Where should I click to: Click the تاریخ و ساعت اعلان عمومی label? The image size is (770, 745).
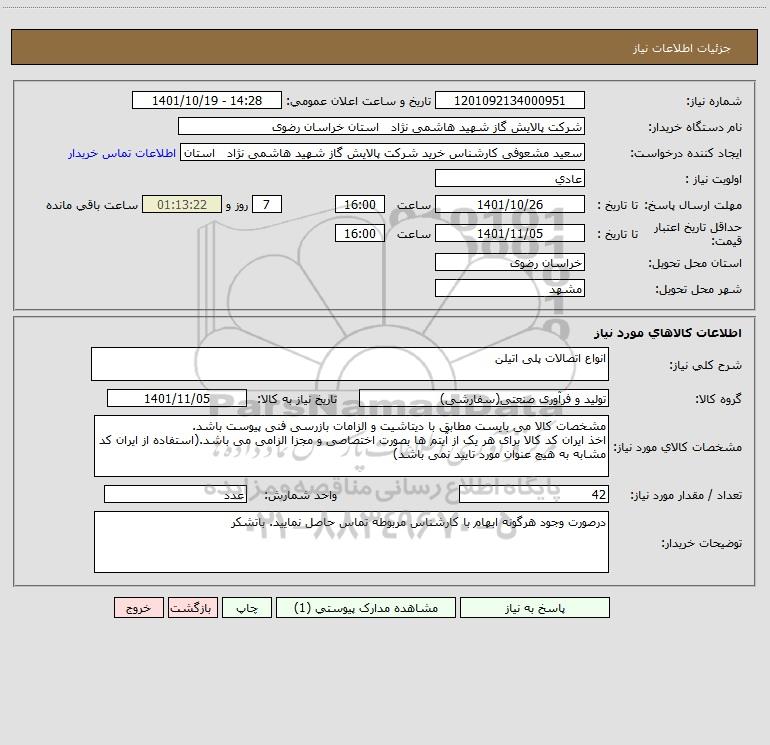coord(359,101)
